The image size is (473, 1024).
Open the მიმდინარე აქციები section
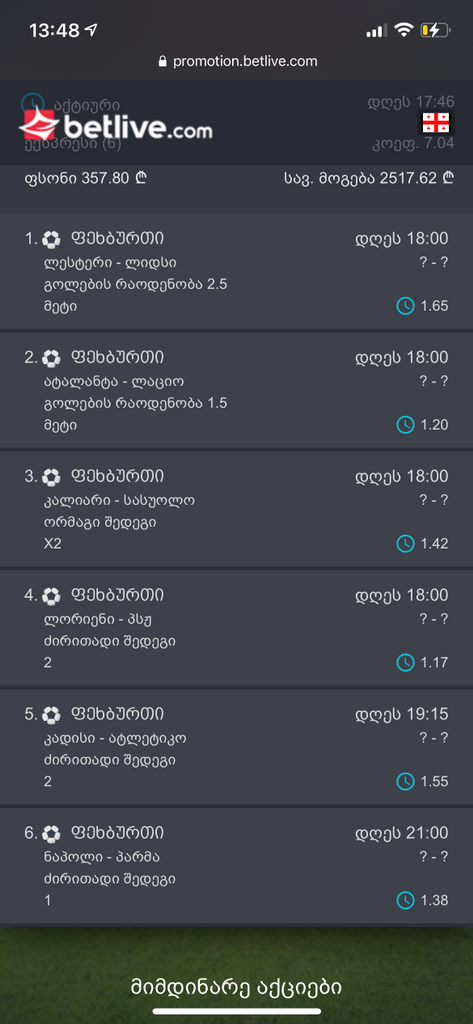(x=236, y=987)
